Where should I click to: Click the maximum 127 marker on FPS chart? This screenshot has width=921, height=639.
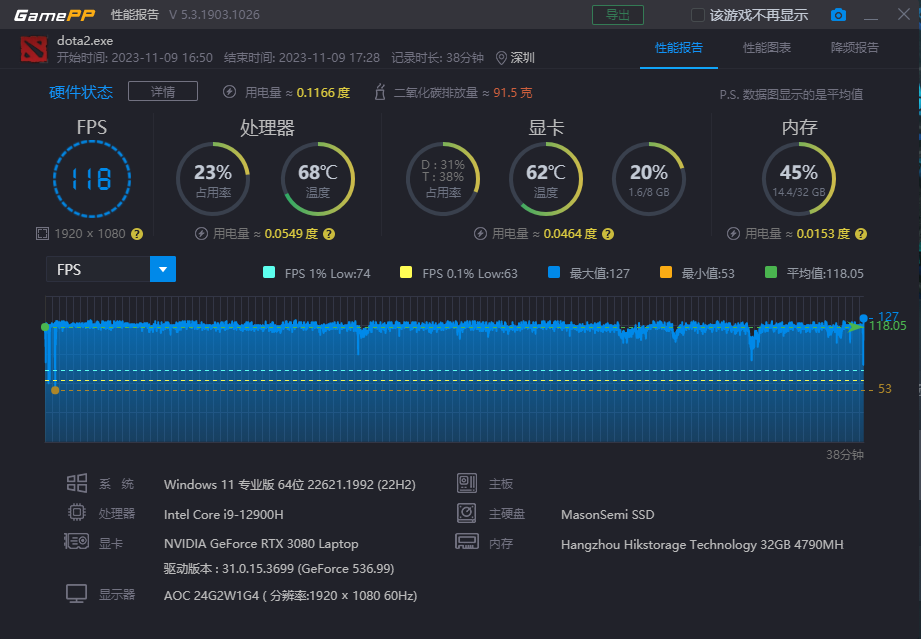click(x=863, y=318)
